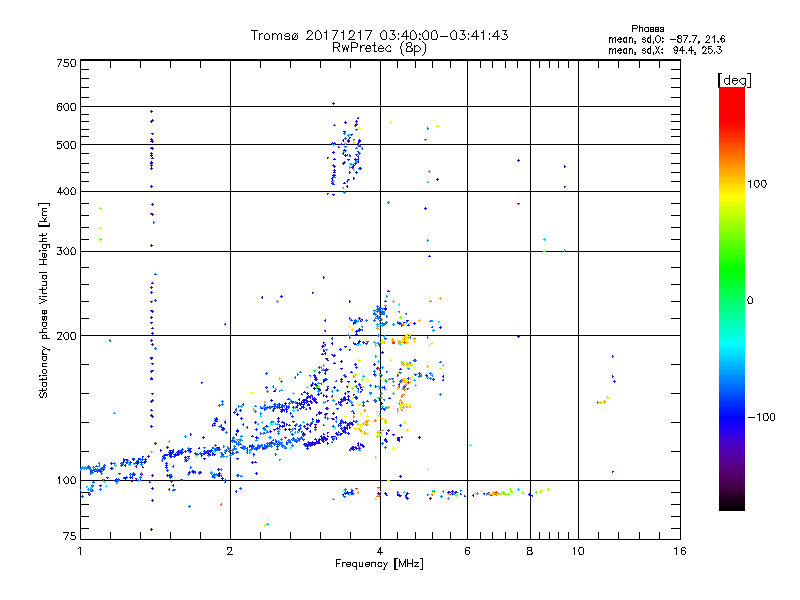The width and height of the screenshot is (800, 600).
Task: Click the colorbar tick label '0'
Action: pyautogui.click(x=750, y=301)
